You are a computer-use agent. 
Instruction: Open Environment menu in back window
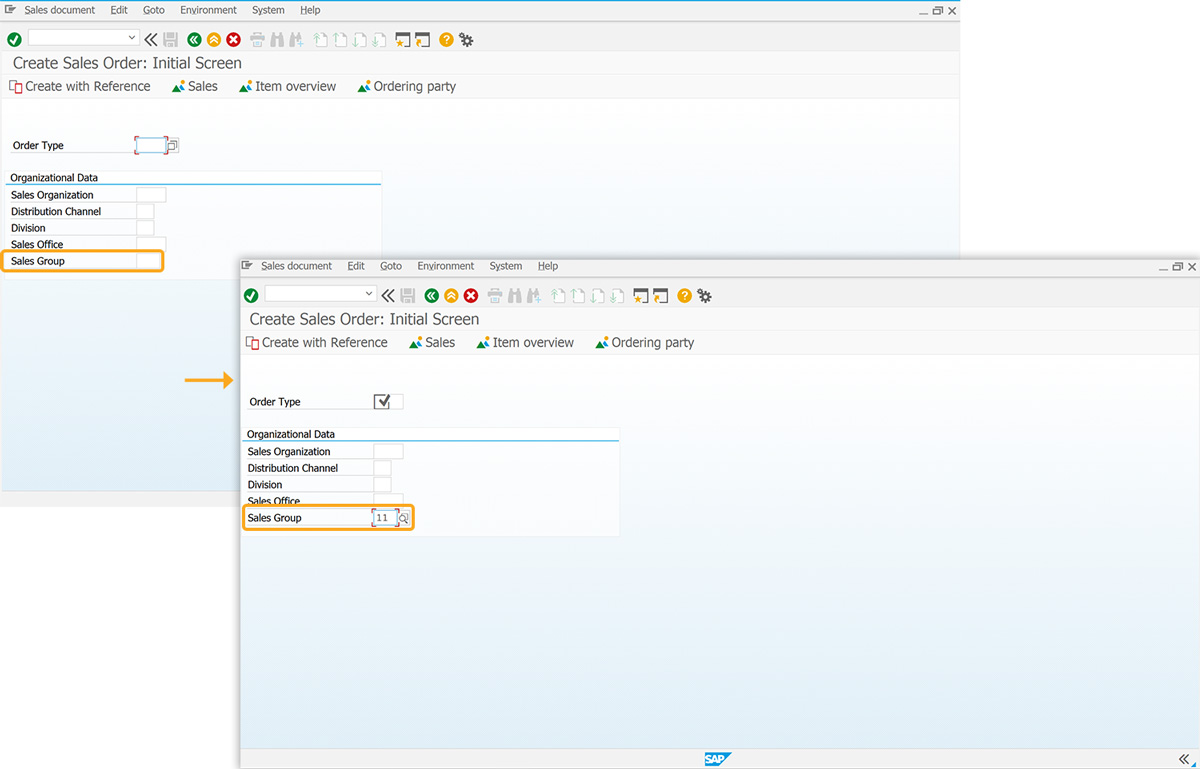(x=209, y=10)
